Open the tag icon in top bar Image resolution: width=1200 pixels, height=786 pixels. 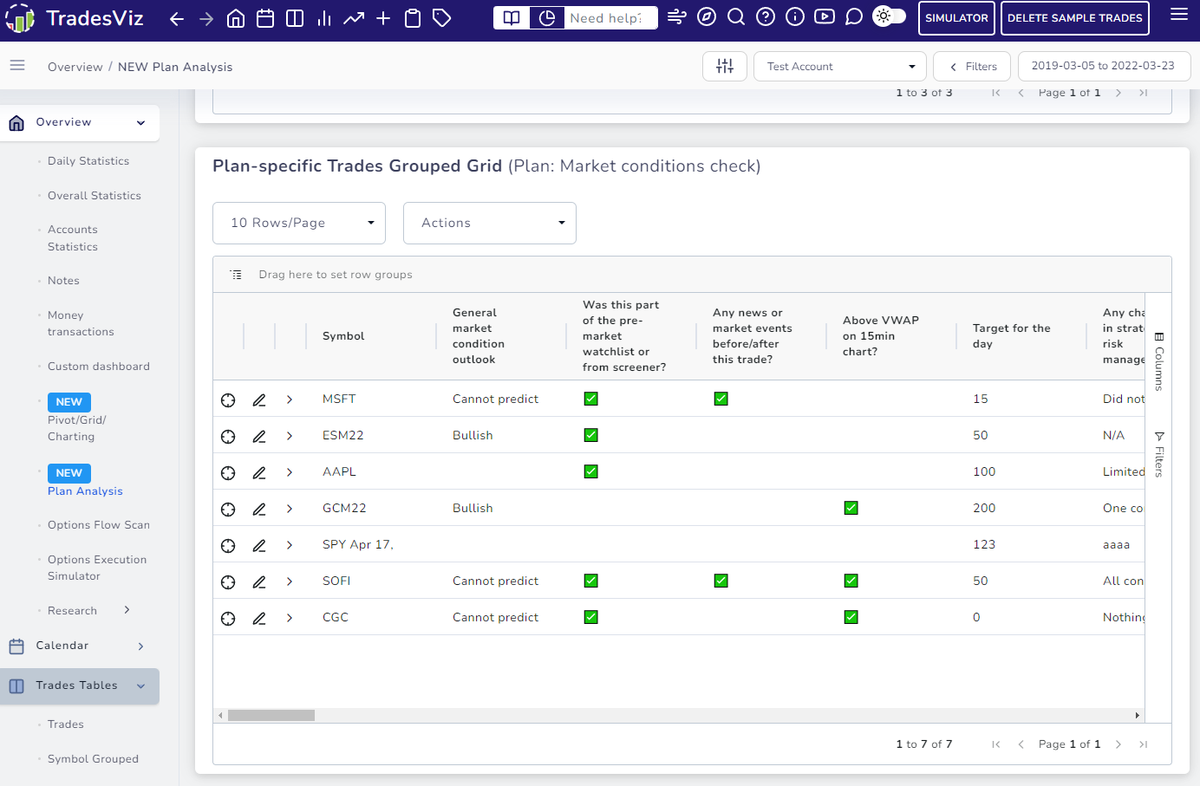click(442, 18)
